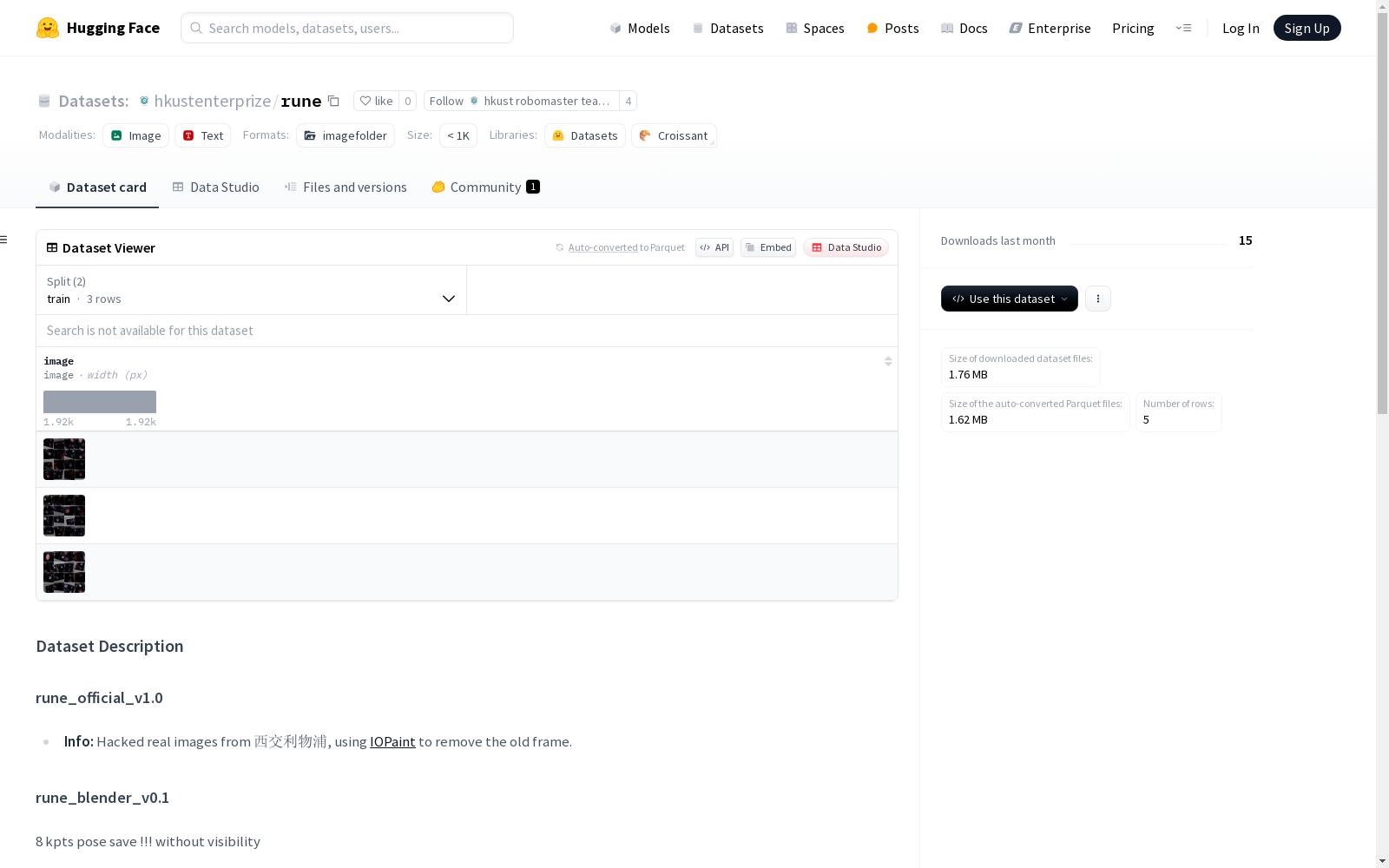This screenshot has width=1389, height=868.
Task: Switch to the Dataset card tab
Action: pos(97,187)
